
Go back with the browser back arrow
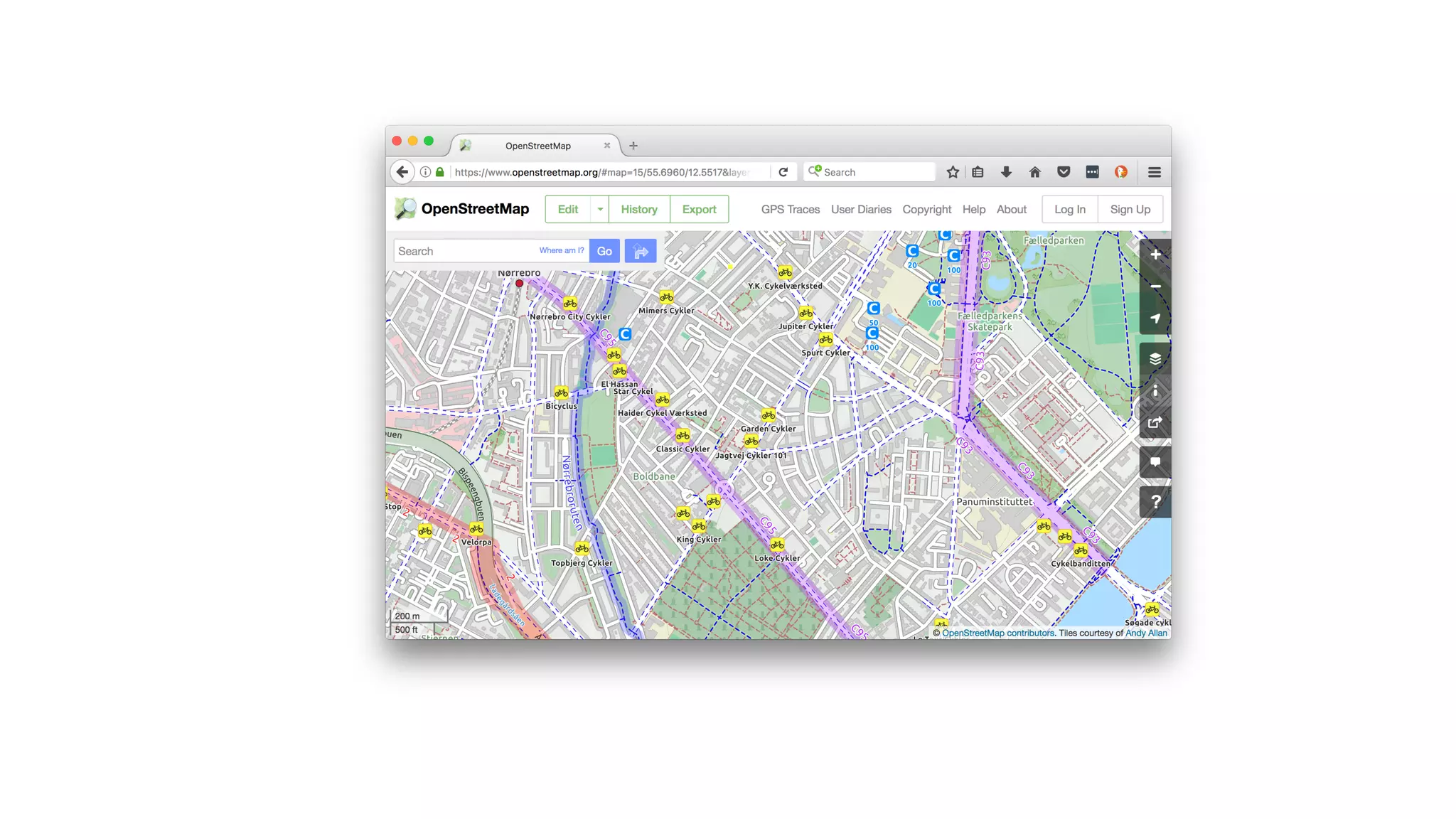tap(402, 172)
